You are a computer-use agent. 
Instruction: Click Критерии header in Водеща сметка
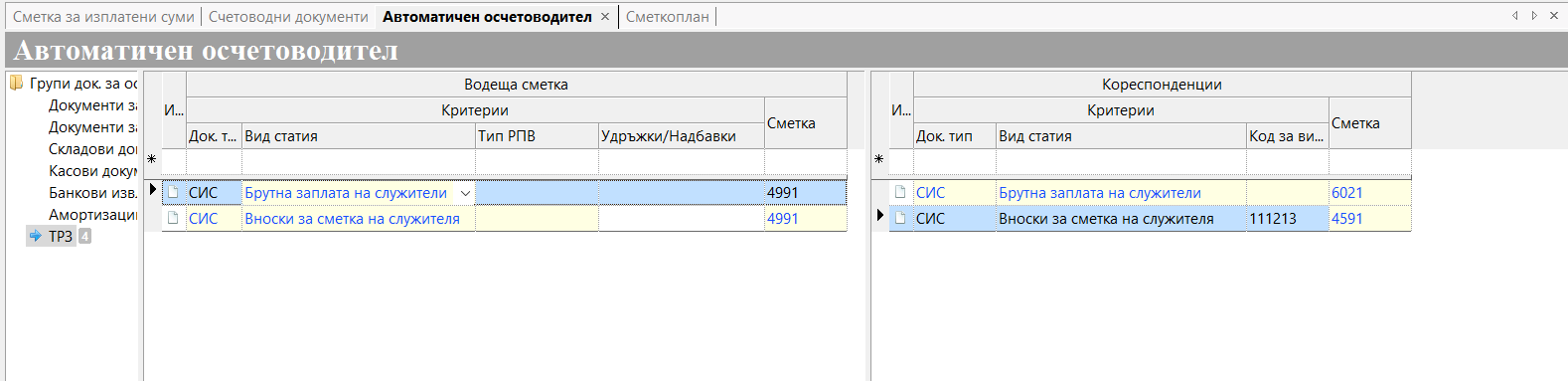[x=475, y=110]
